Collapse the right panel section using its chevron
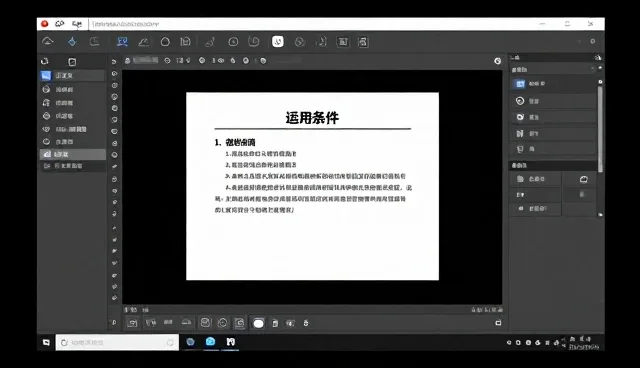Viewport: 640px width, 368px height. pos(592,69)
